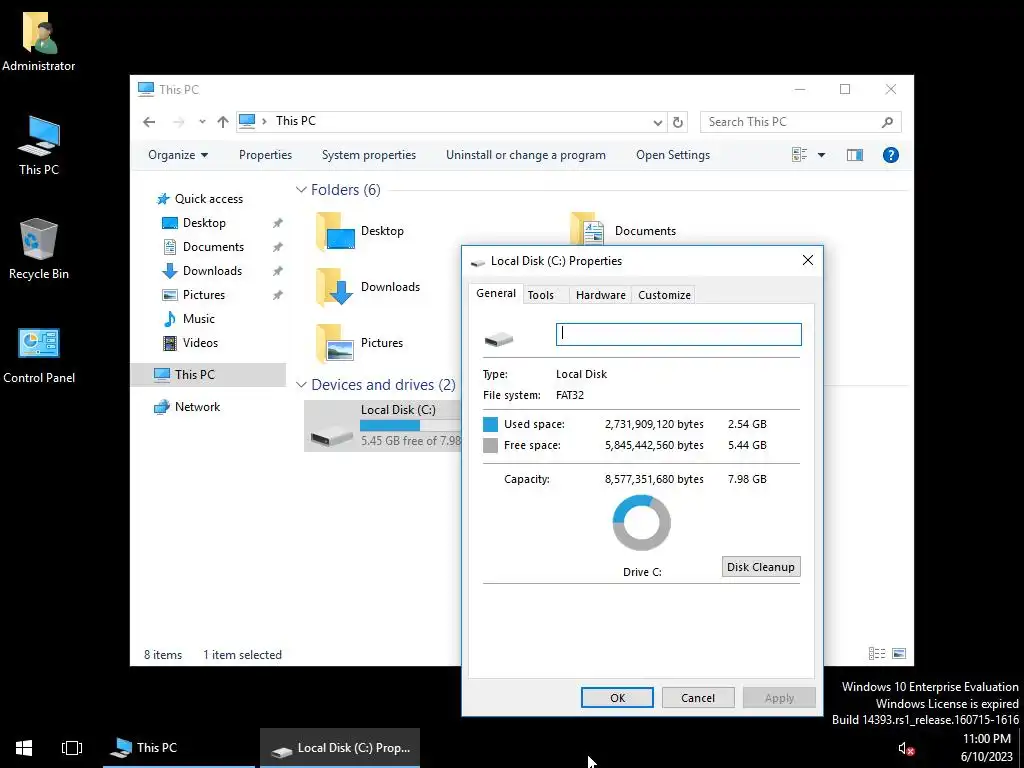Click Cancel in the Properties dialog
This screenshot has width=1024, height=768.
[x=697, y=697]
